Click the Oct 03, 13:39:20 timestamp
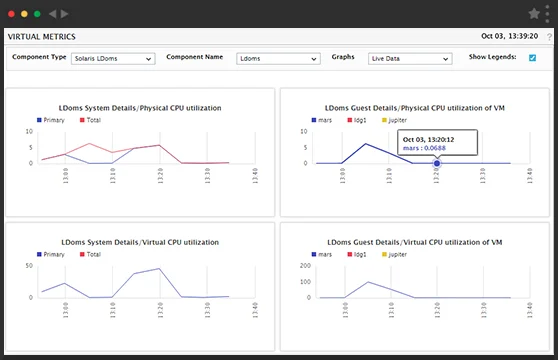 click(x=510, y=36)
